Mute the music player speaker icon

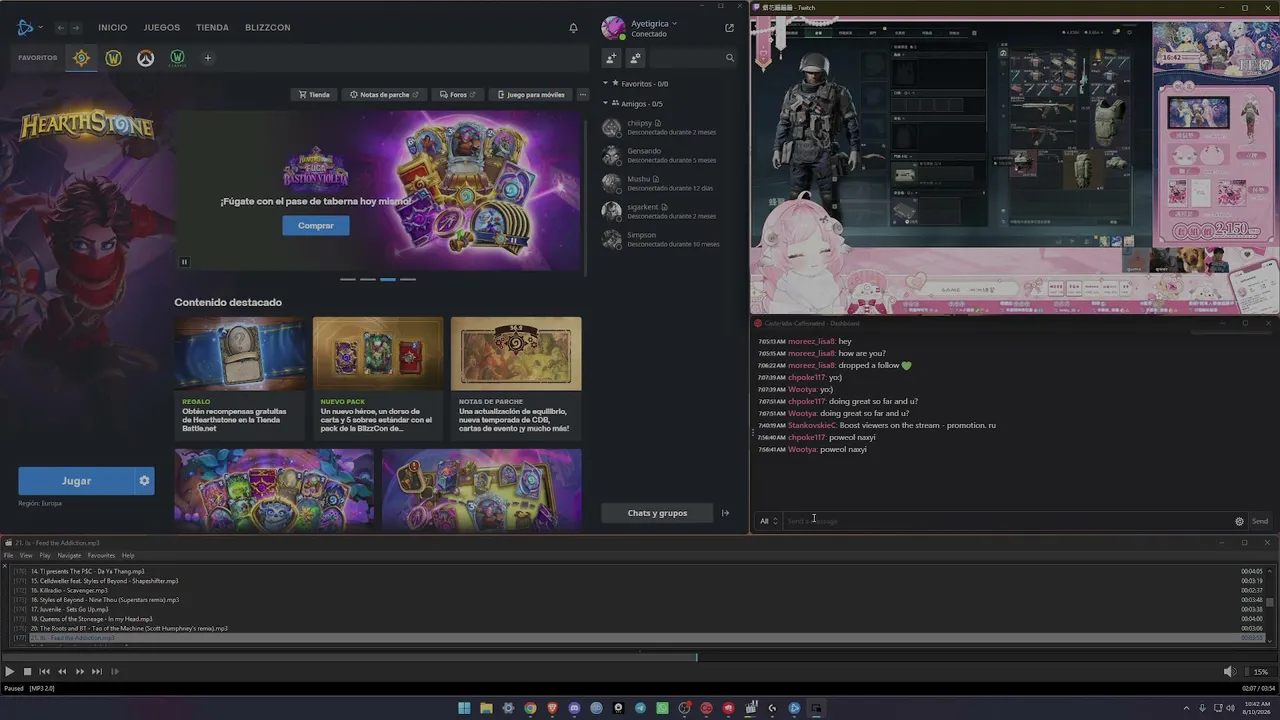[x=1229, y=672]
